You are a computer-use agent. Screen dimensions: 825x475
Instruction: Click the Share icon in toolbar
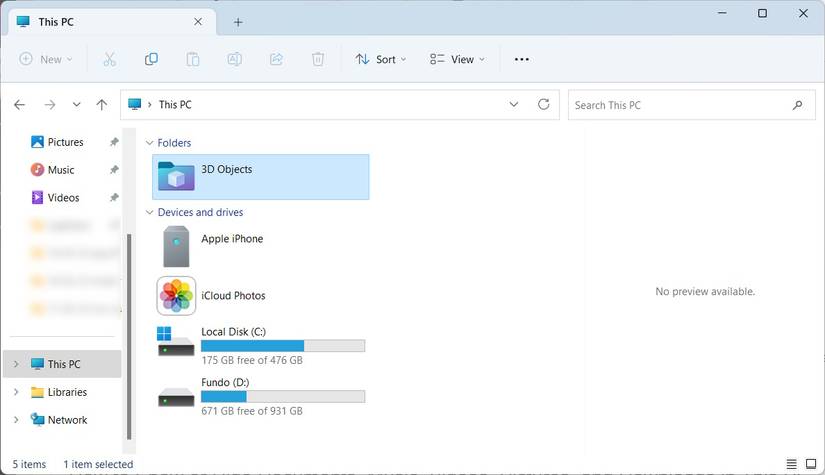[x=276, y=59]
